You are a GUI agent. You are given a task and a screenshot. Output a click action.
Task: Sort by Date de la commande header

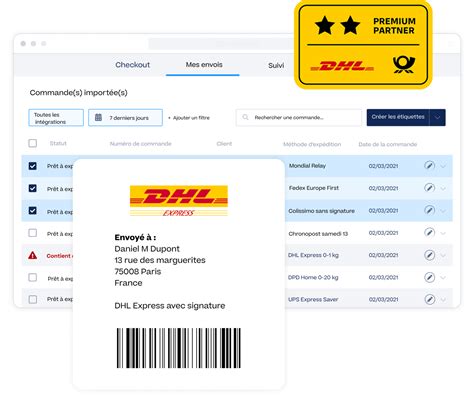(x=388, y=144)
